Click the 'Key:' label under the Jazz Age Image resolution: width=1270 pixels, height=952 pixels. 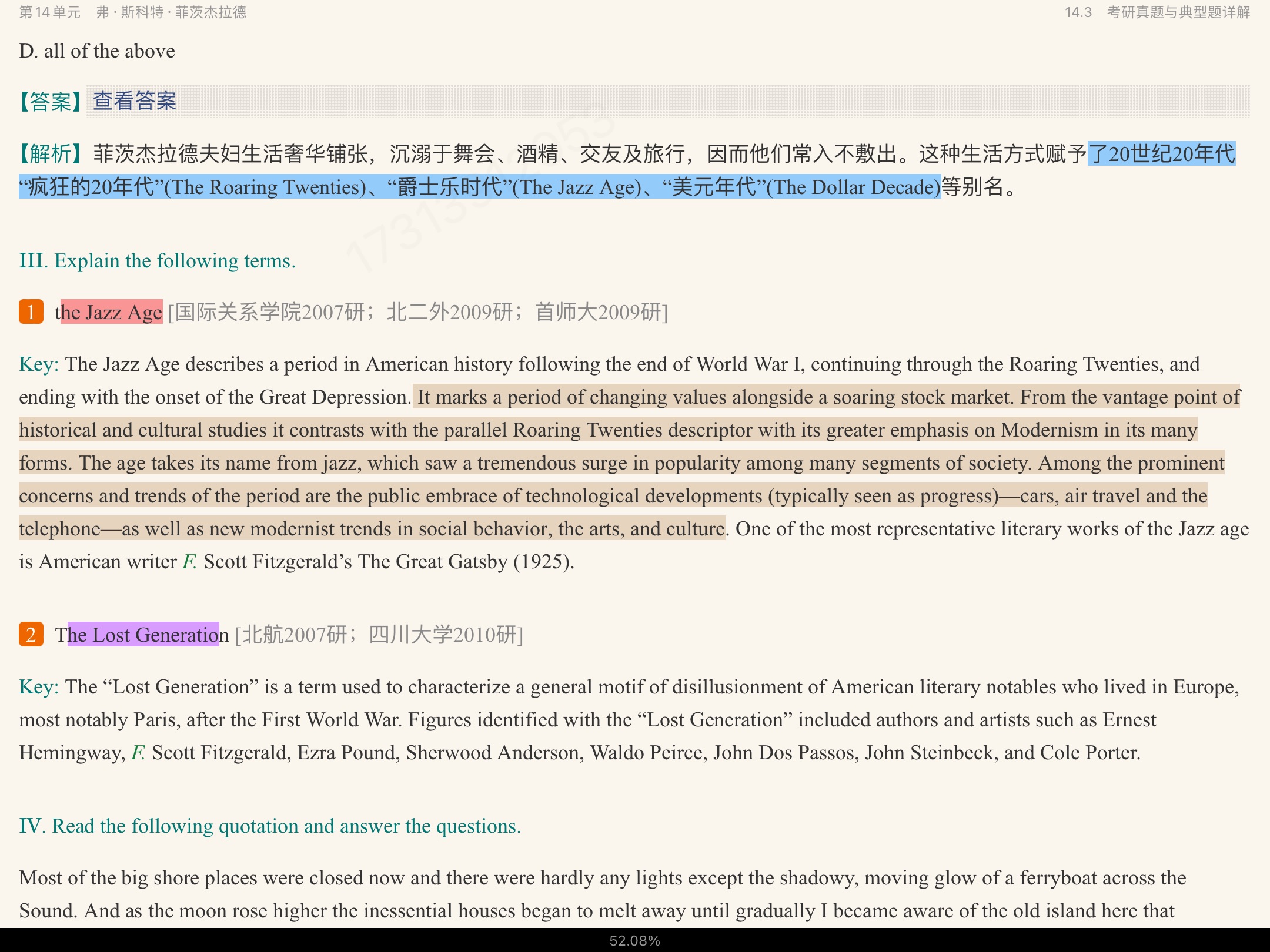[39, 364]
